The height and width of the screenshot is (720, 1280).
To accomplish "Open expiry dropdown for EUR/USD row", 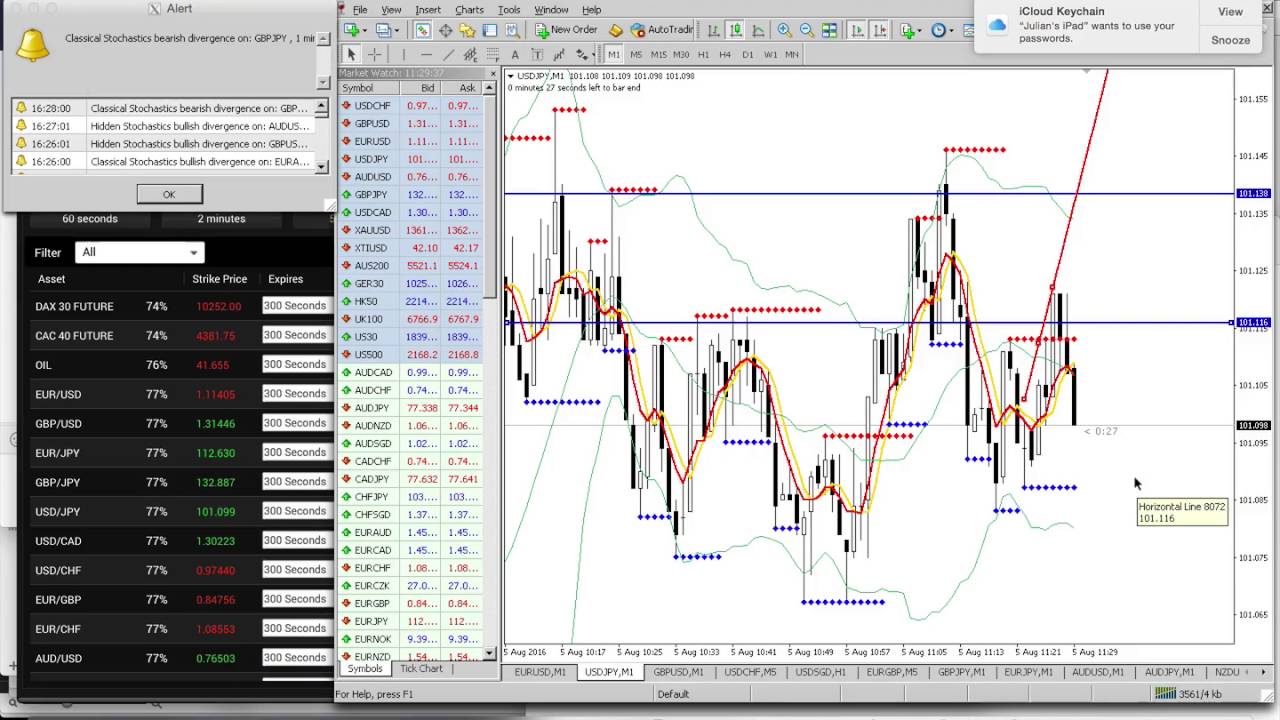I will tap(296, 394).
